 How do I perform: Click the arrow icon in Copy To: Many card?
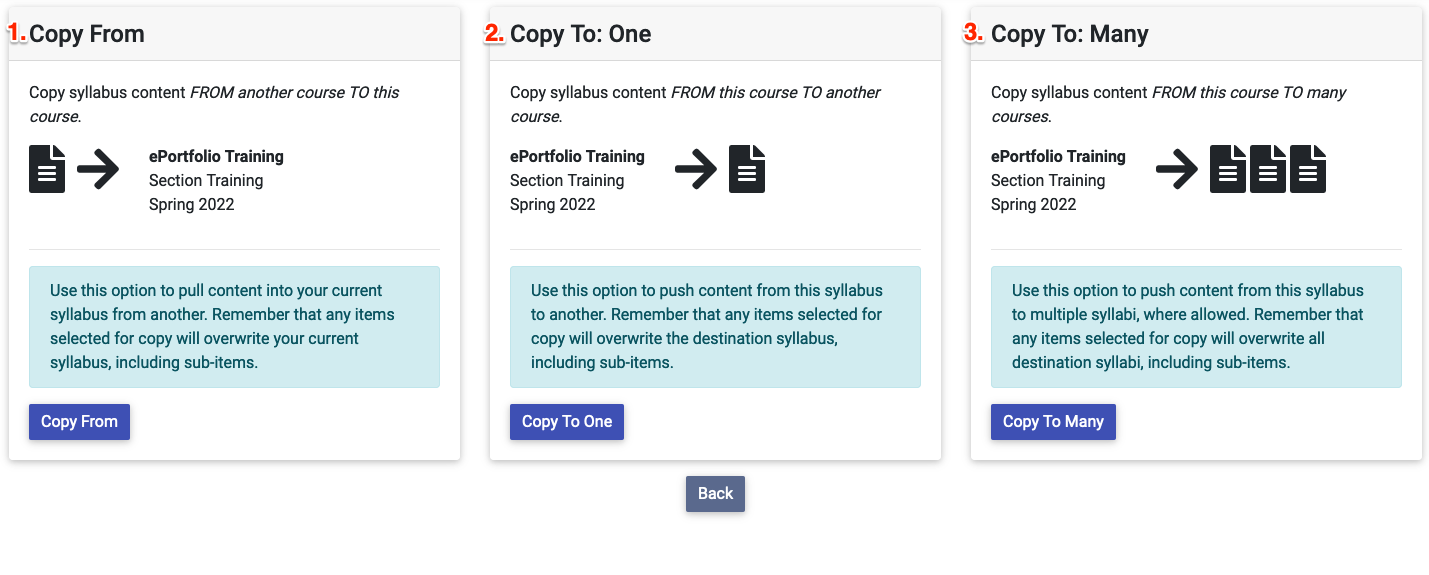point(1177,169)
